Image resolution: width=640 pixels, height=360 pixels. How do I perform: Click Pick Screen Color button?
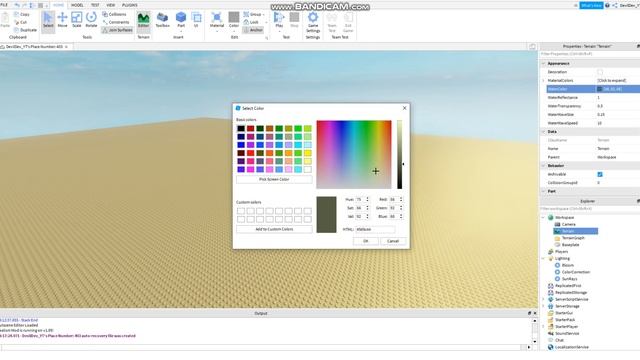tap(274, 179)
